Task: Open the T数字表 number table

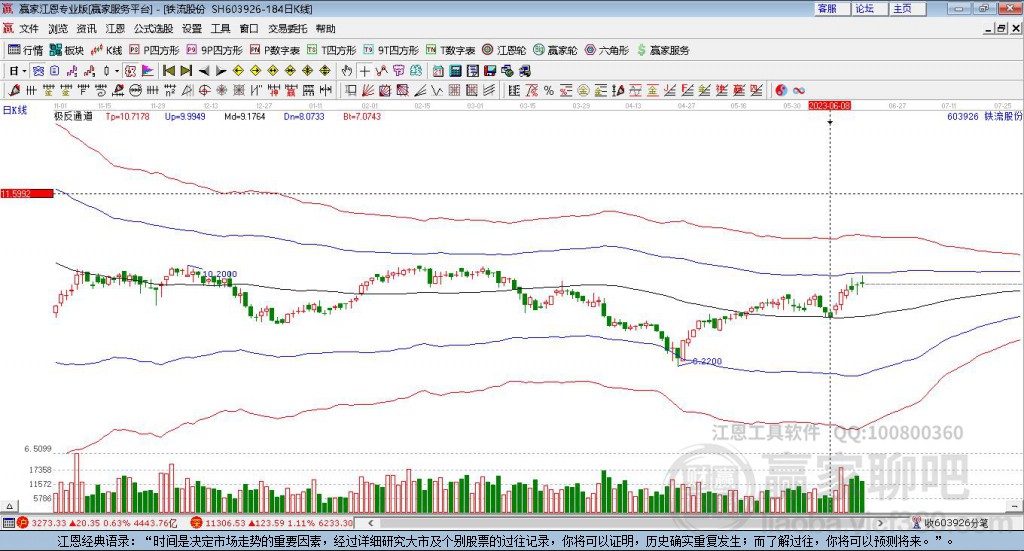Action: 451,50
